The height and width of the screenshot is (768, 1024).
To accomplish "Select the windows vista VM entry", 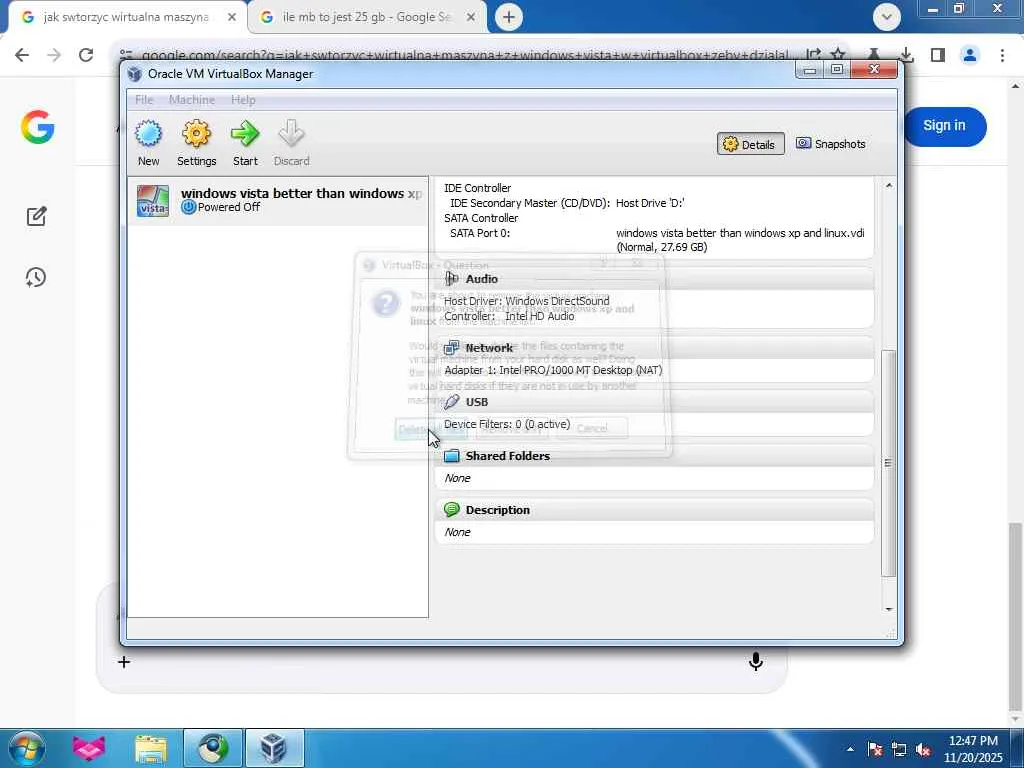I will (x=278, y=200).
